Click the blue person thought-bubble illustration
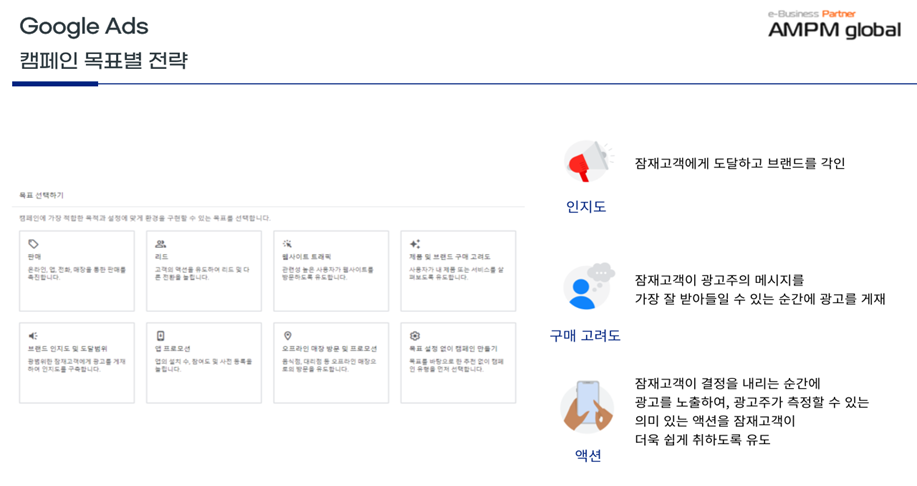 click(x=588, y=287)
